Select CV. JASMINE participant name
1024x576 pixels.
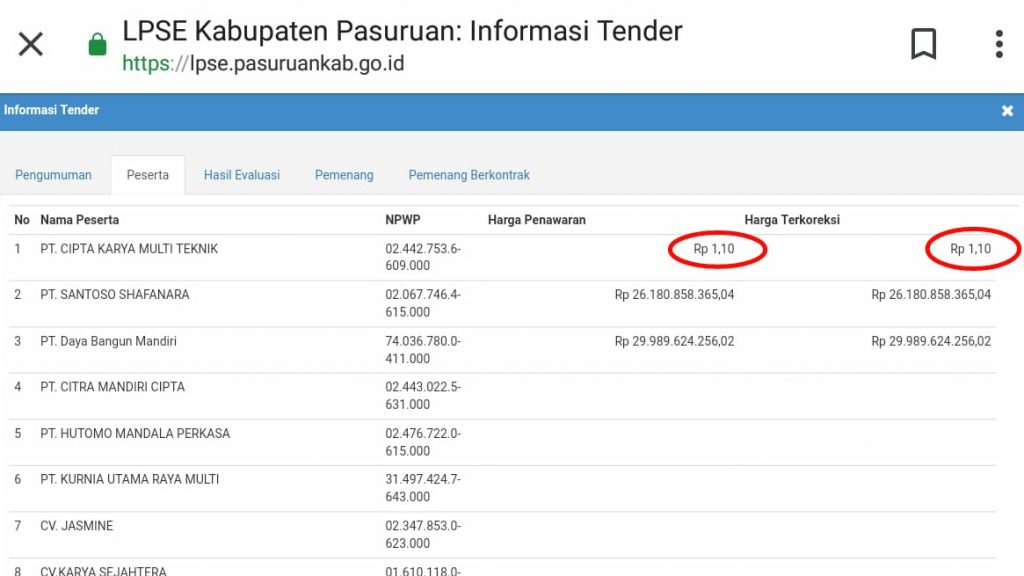(76, 526)
